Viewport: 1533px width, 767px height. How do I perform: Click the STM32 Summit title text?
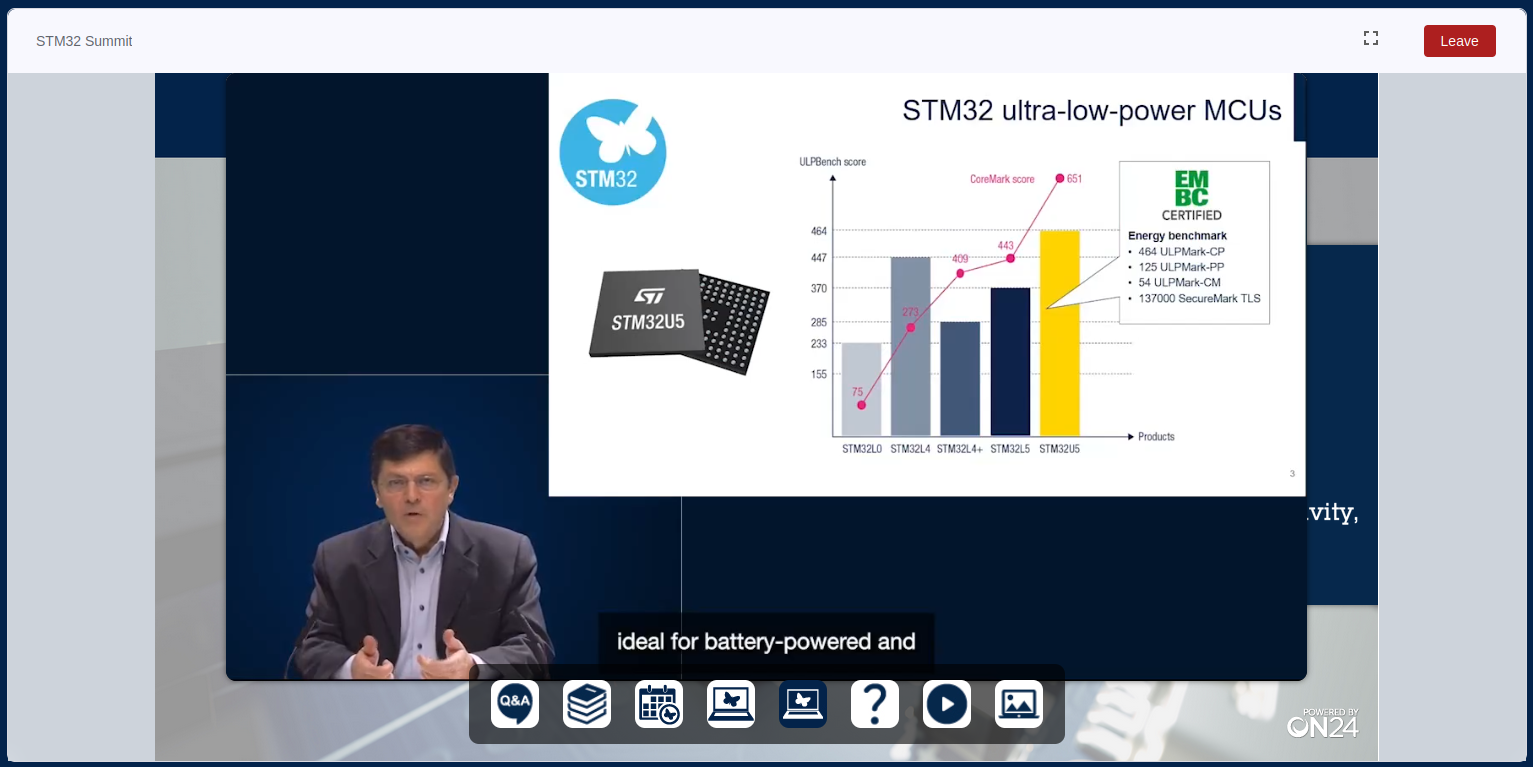click(84, 41)
